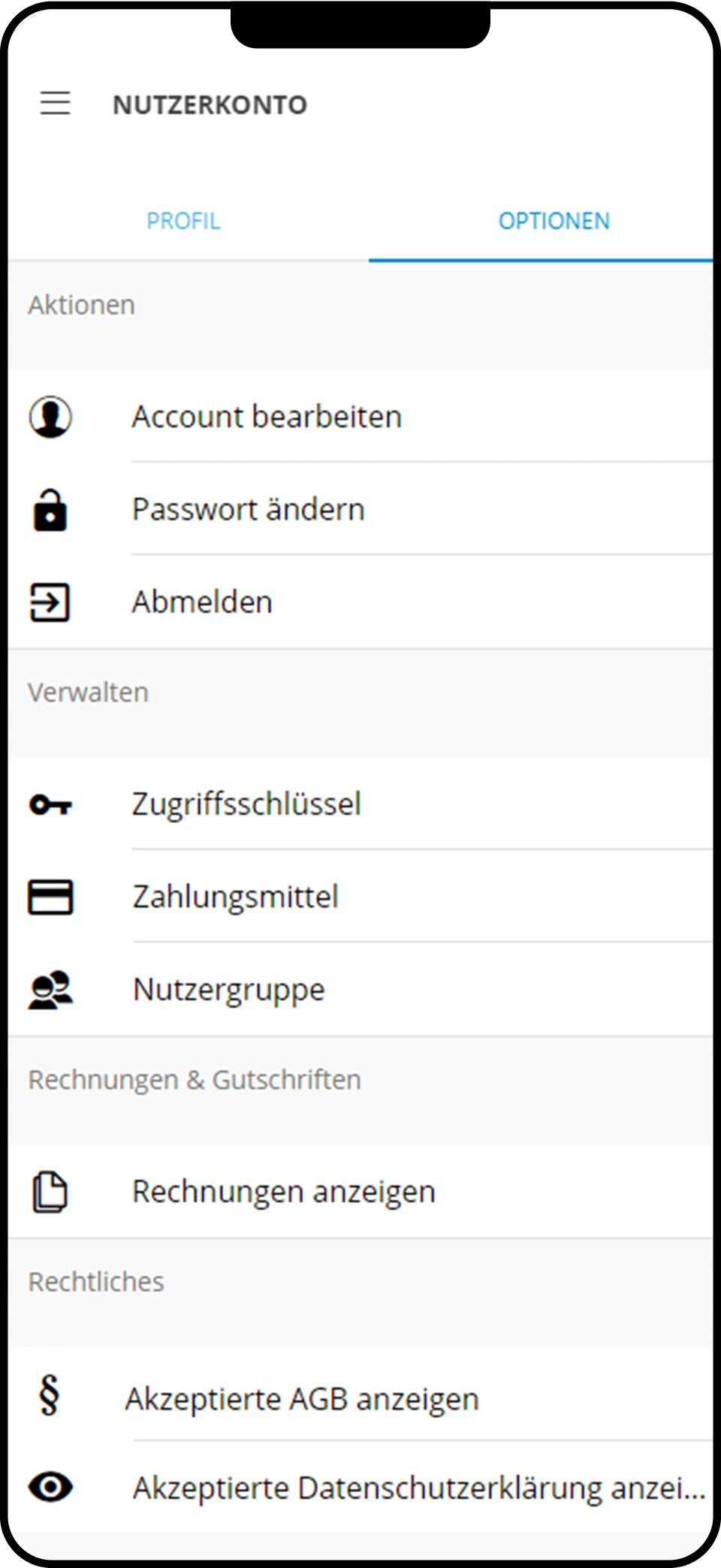
Task: Tap the group icon next to Nutzergruppe
Action: click(50, 990)
